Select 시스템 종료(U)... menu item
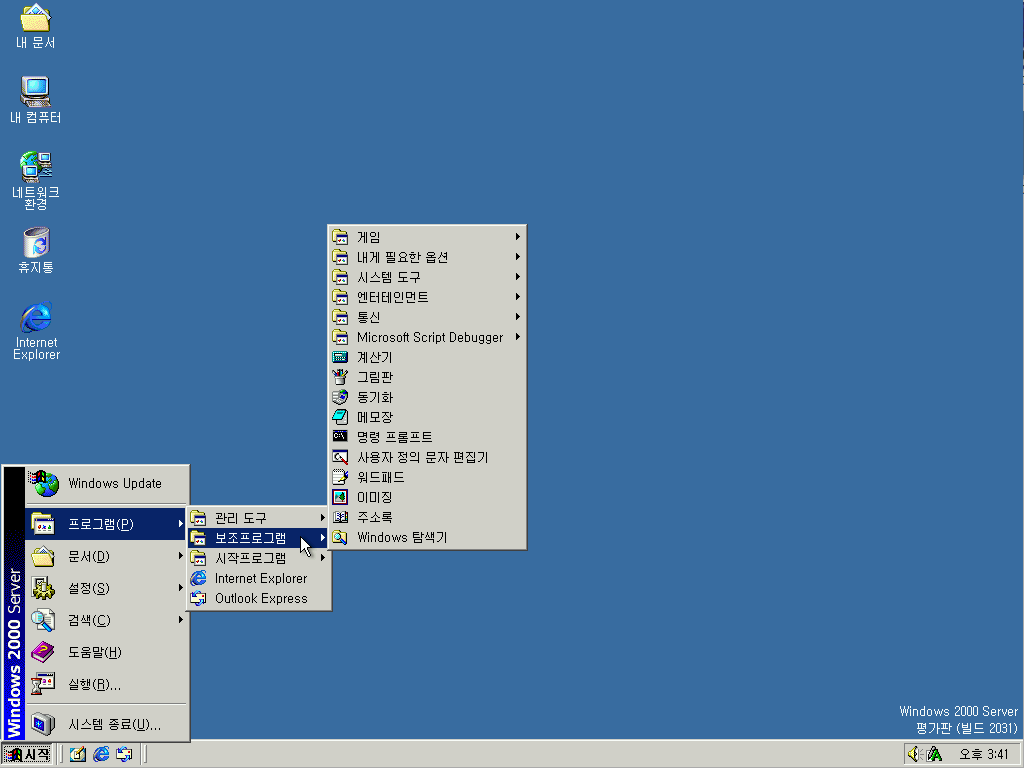This screenshot has width=1024, height=768. point(106,724)
